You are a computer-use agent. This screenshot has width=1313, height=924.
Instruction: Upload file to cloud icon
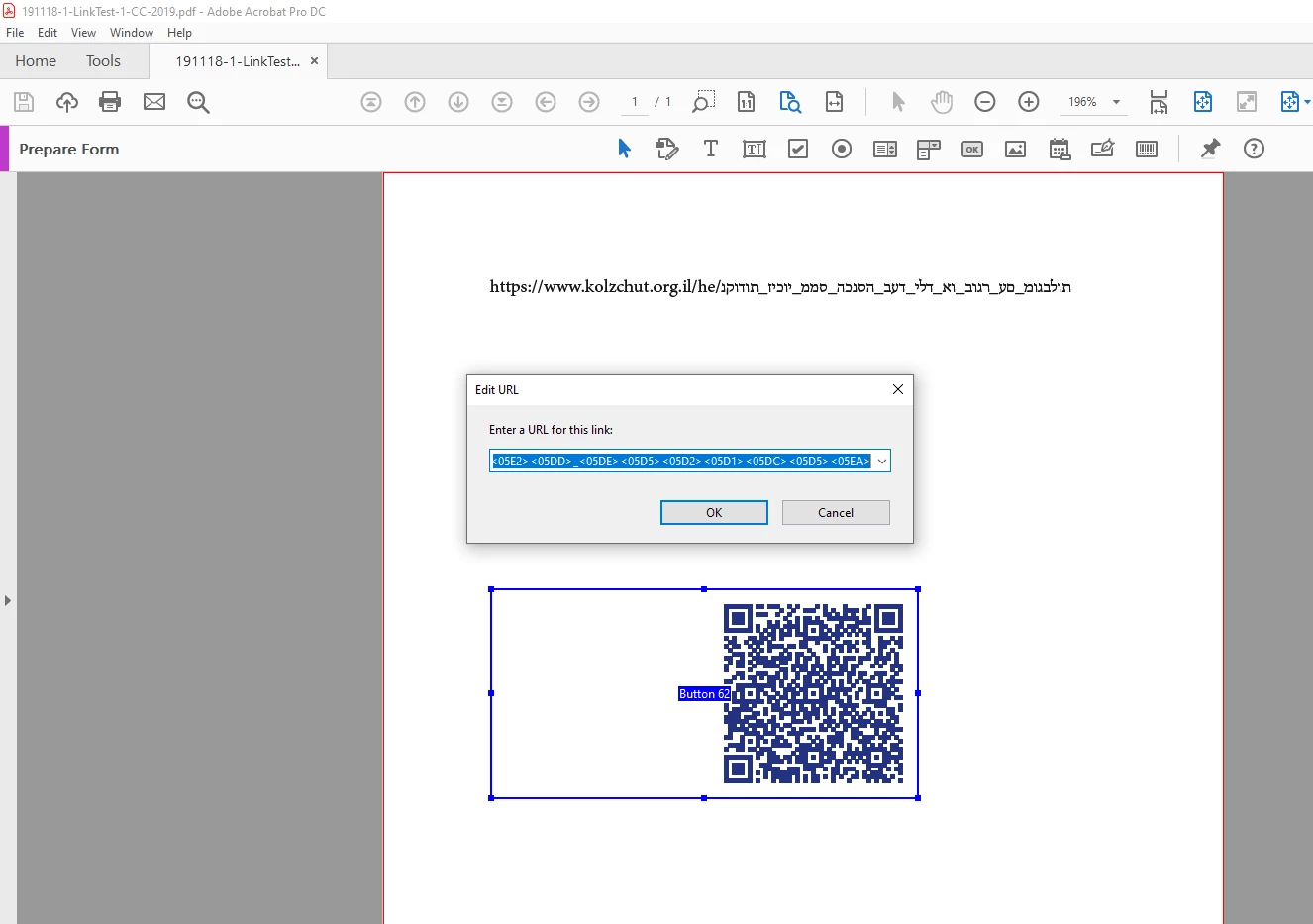(67, 102)
